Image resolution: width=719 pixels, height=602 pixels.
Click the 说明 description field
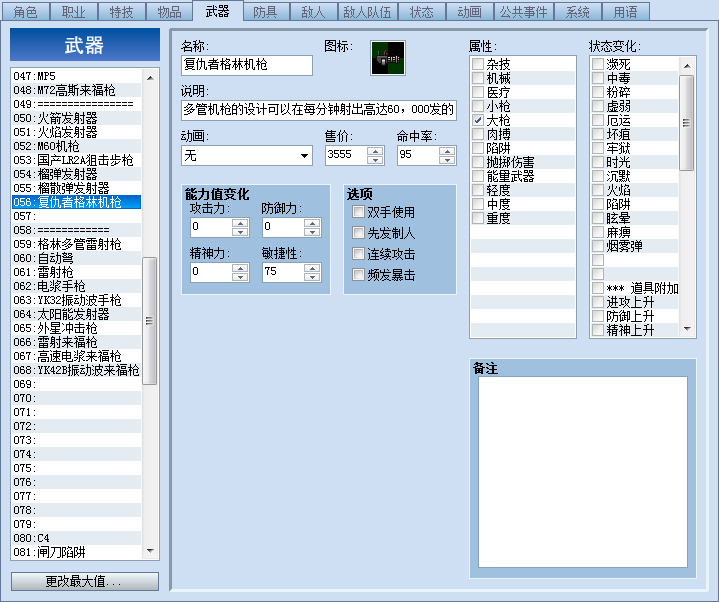319,110
